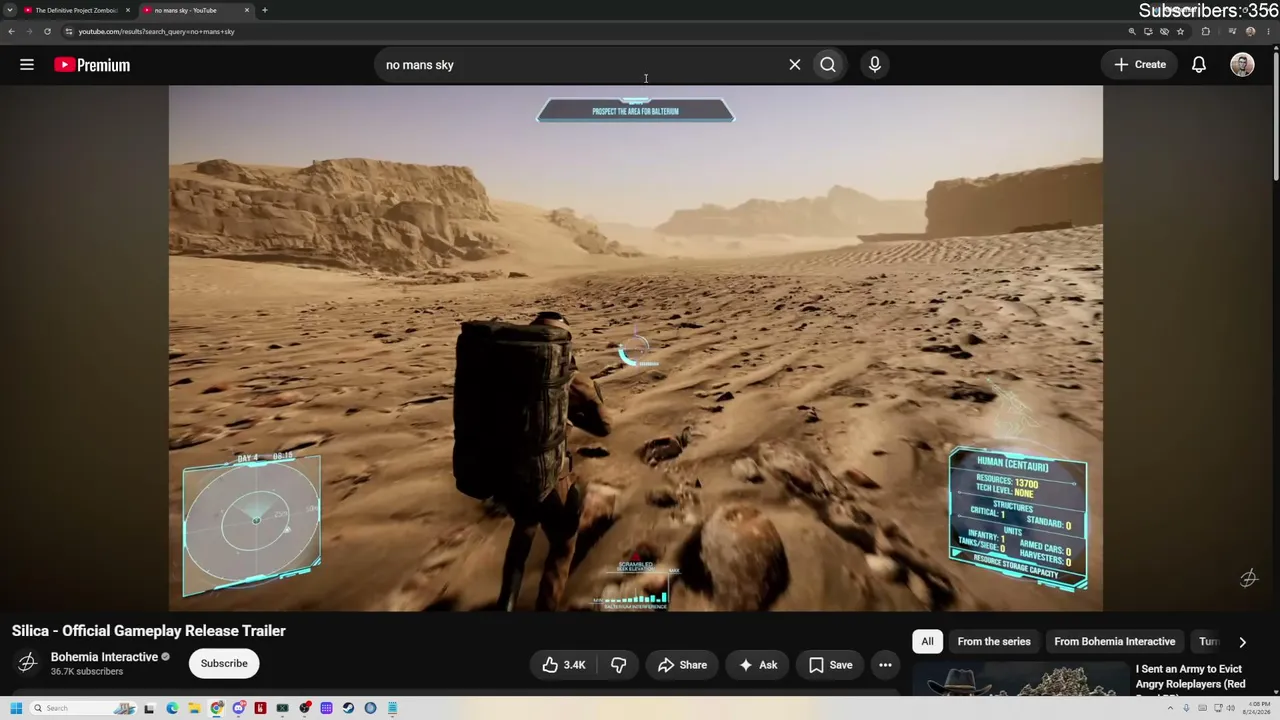Screen dimensions: 1280x720
Task: Click the Silica gameplay video player
Action: 636,348
